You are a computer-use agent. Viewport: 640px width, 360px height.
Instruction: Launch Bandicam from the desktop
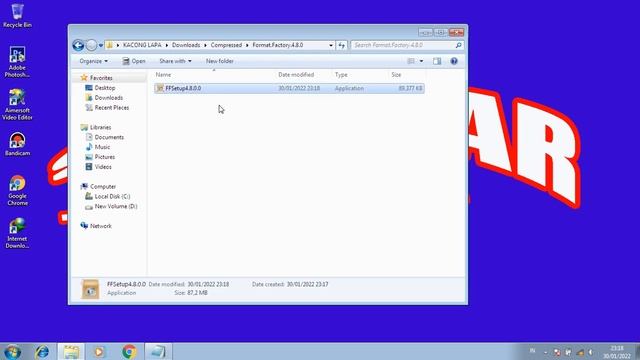(x=17, y=144)
